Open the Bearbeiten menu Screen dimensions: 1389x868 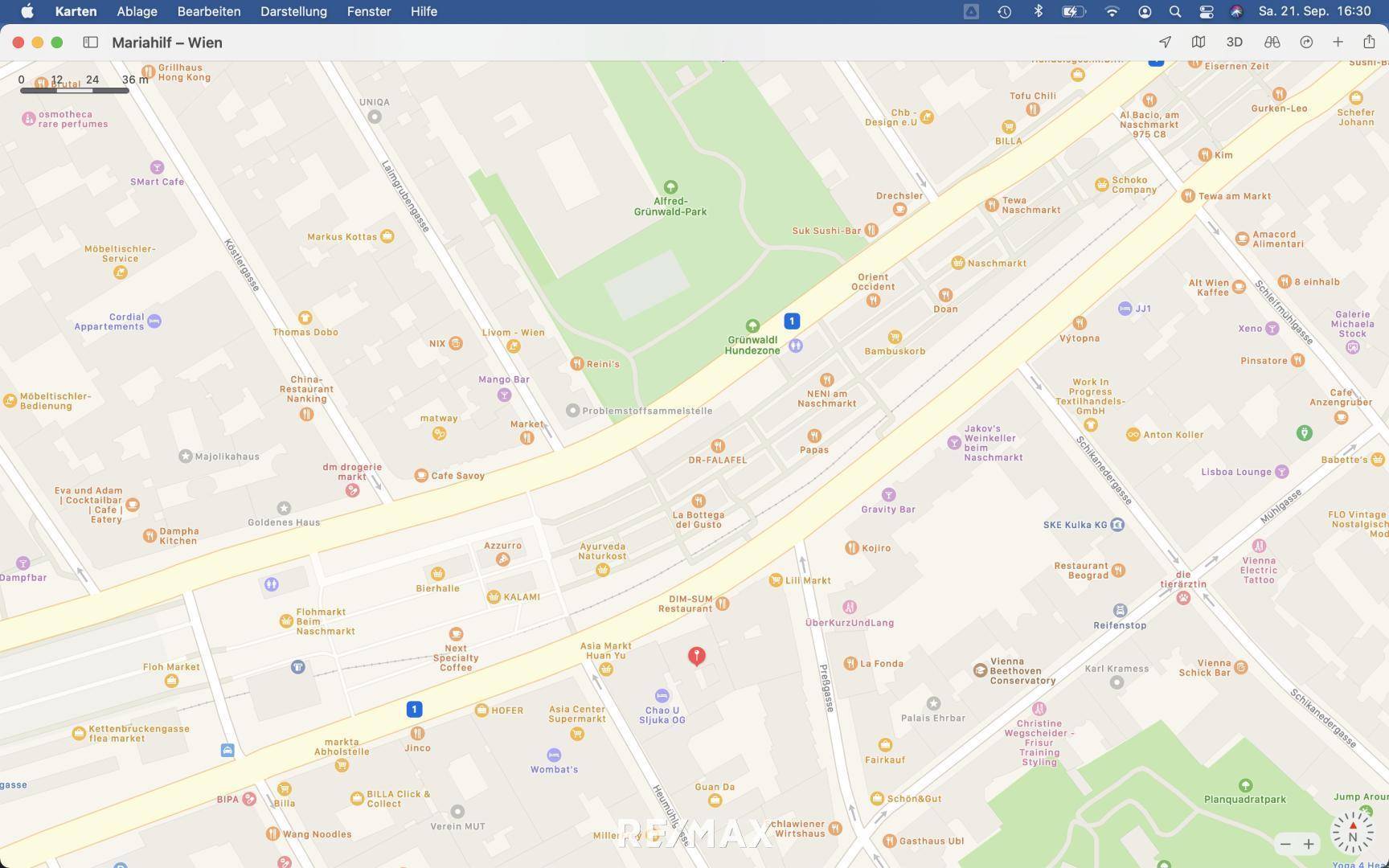point(209,11)
